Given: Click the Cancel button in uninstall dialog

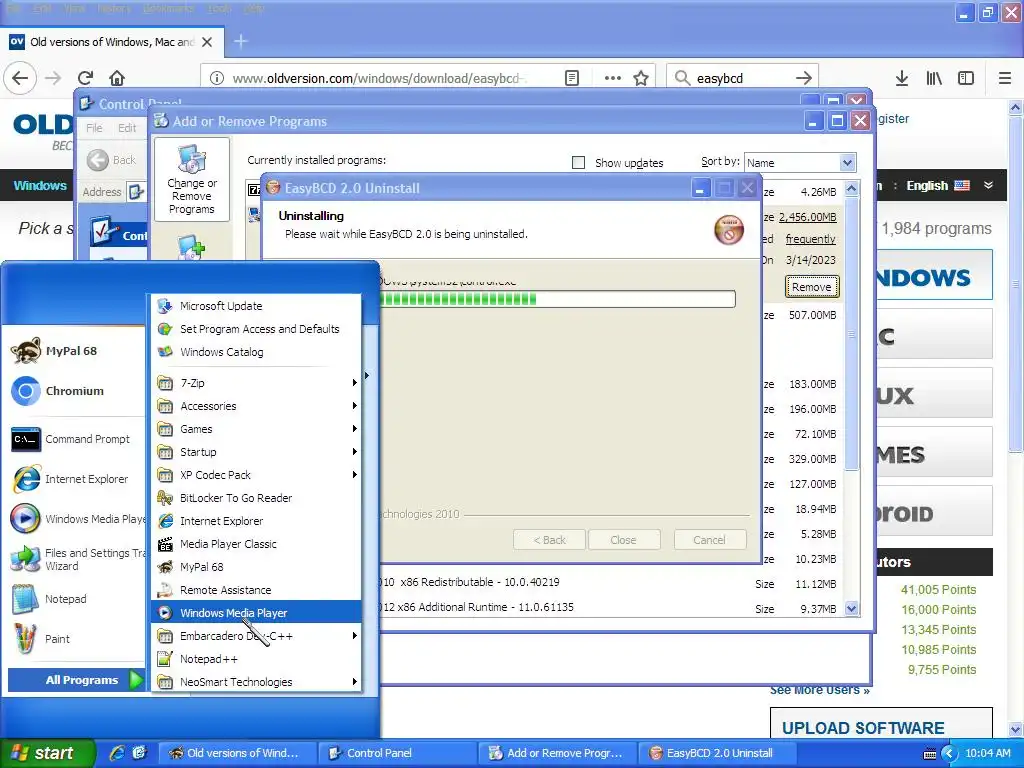Looking at the screenshot, I should (x=710, y=540).
